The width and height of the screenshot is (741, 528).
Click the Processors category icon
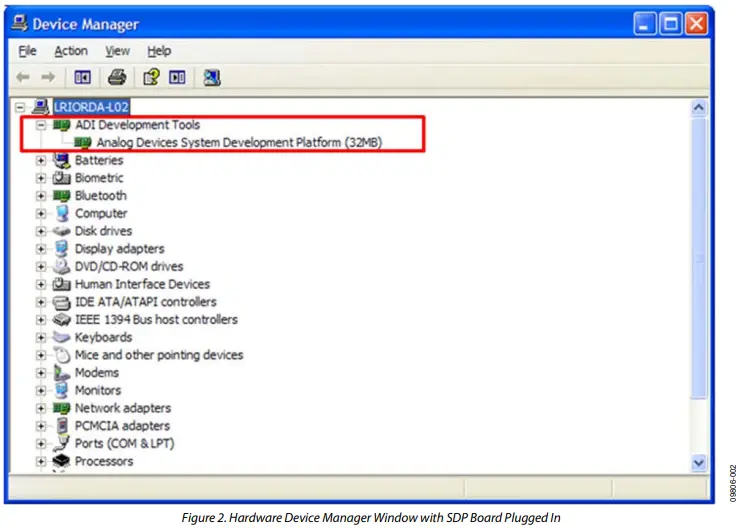(x=61, y=461)
